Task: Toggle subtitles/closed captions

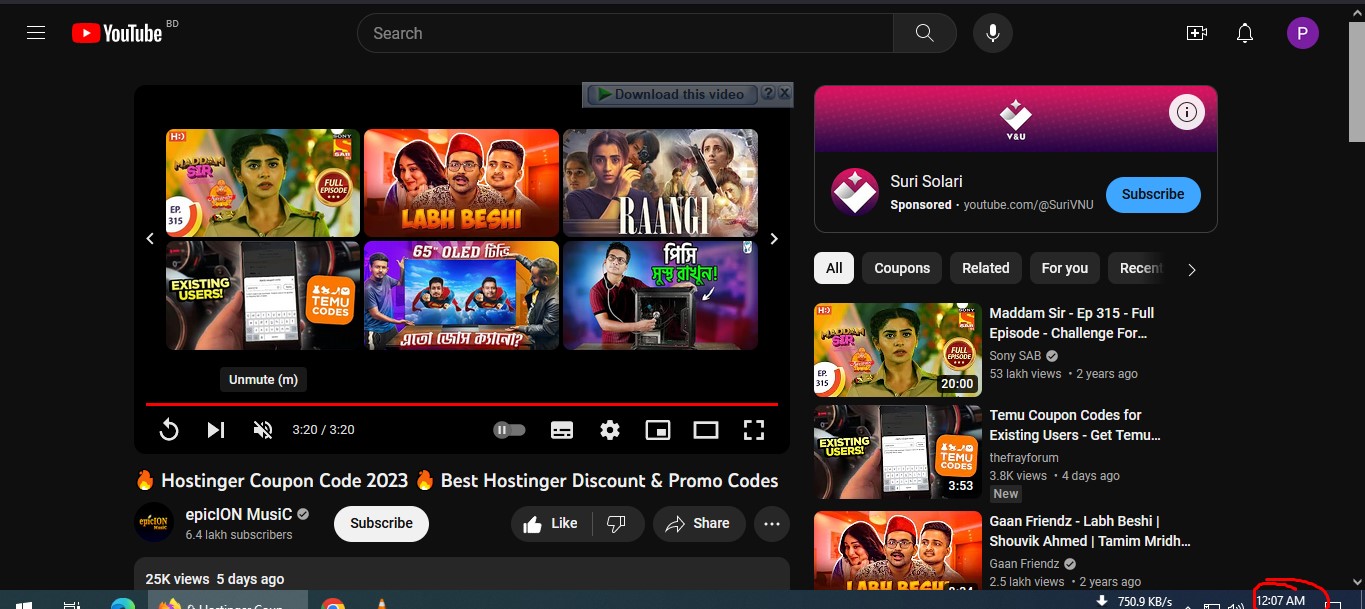Action: pyautogui.click(x=562, y=430)
